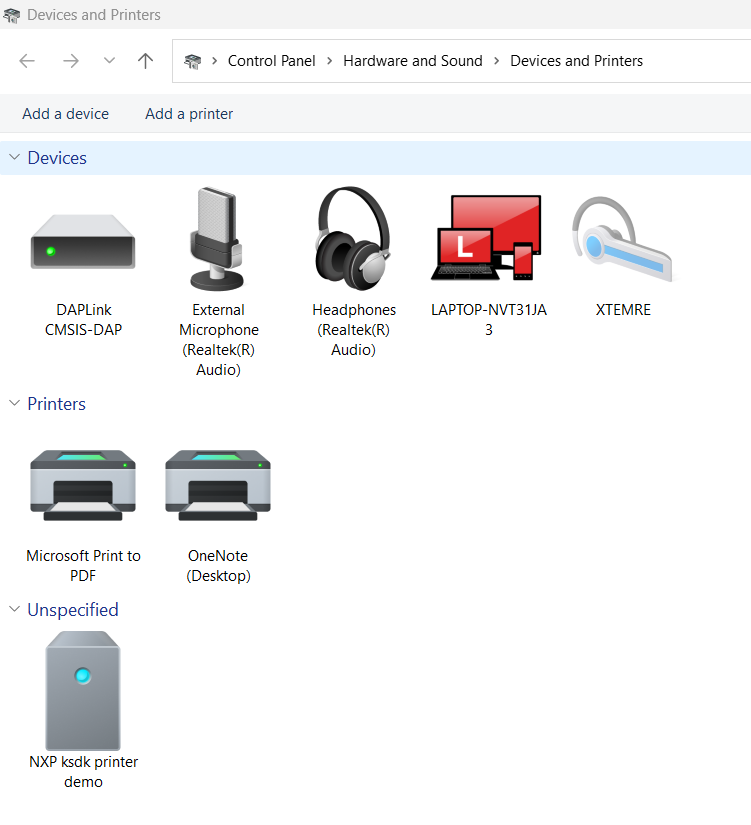Viewport: 751px width, 825px height.
Task: Click the DAPLink CMSIS-DAP label
Action: tap(83, 320)
